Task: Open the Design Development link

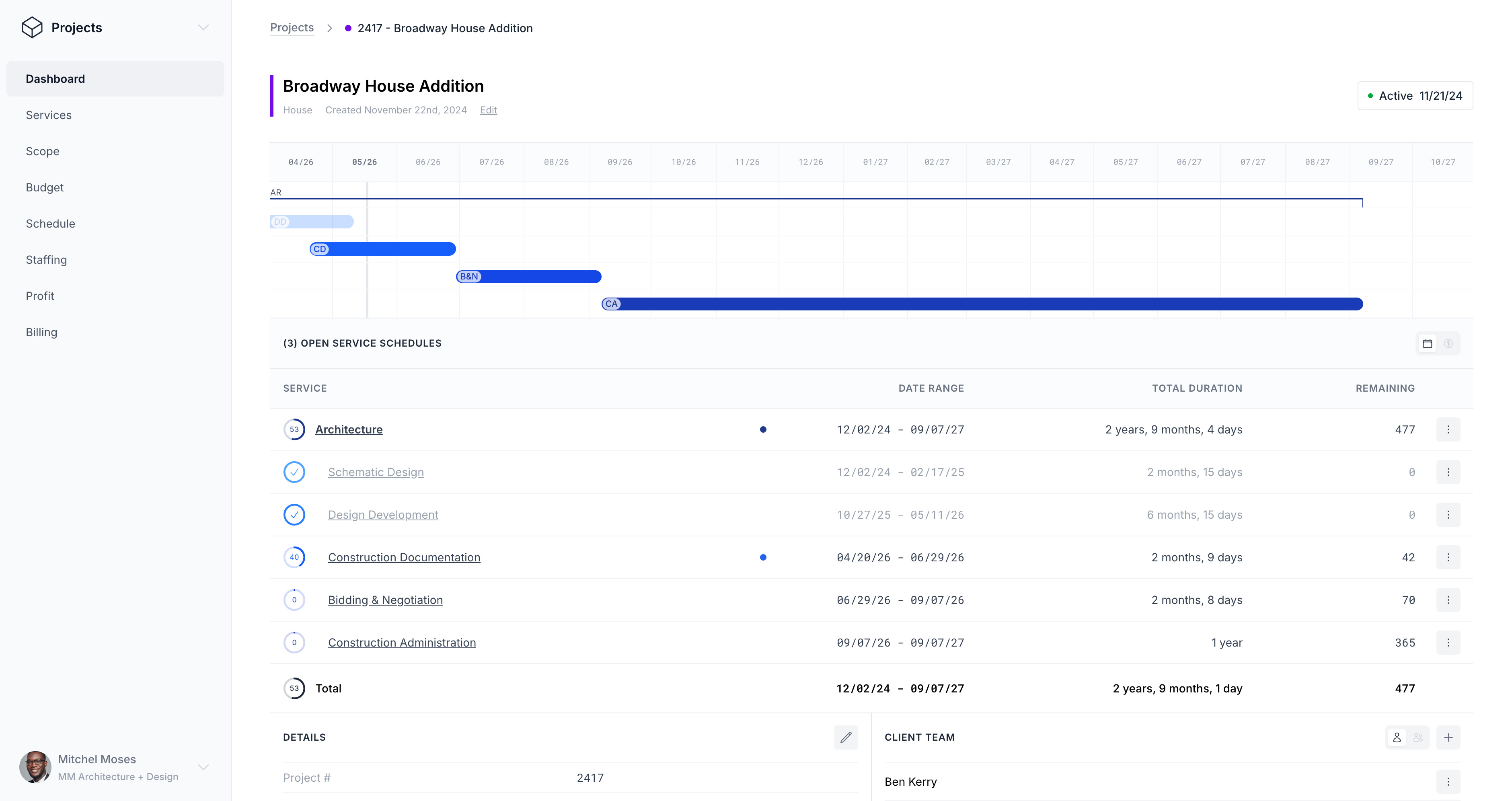Action: [x=383, y=515]
